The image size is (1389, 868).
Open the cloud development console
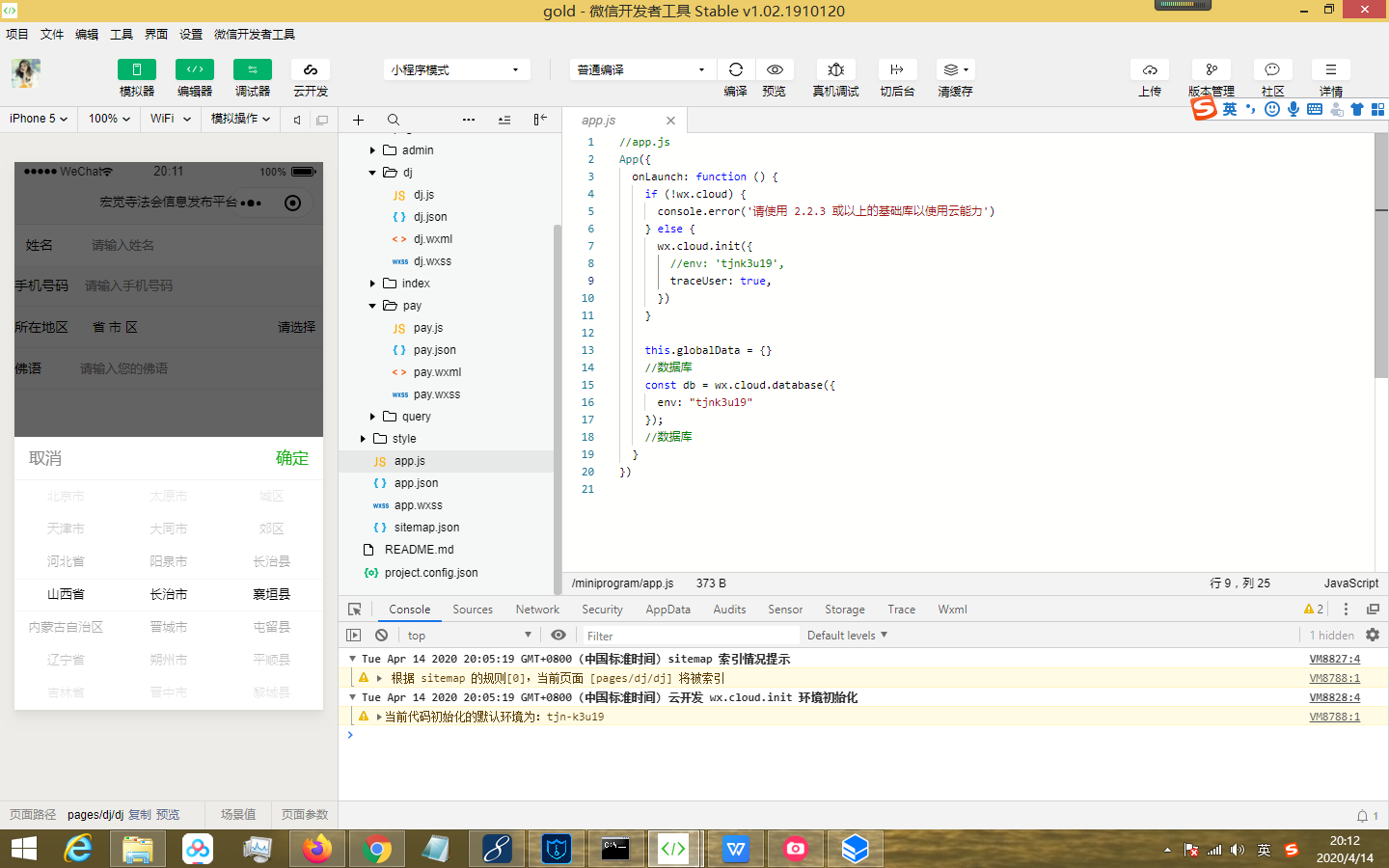pos(311,69)
